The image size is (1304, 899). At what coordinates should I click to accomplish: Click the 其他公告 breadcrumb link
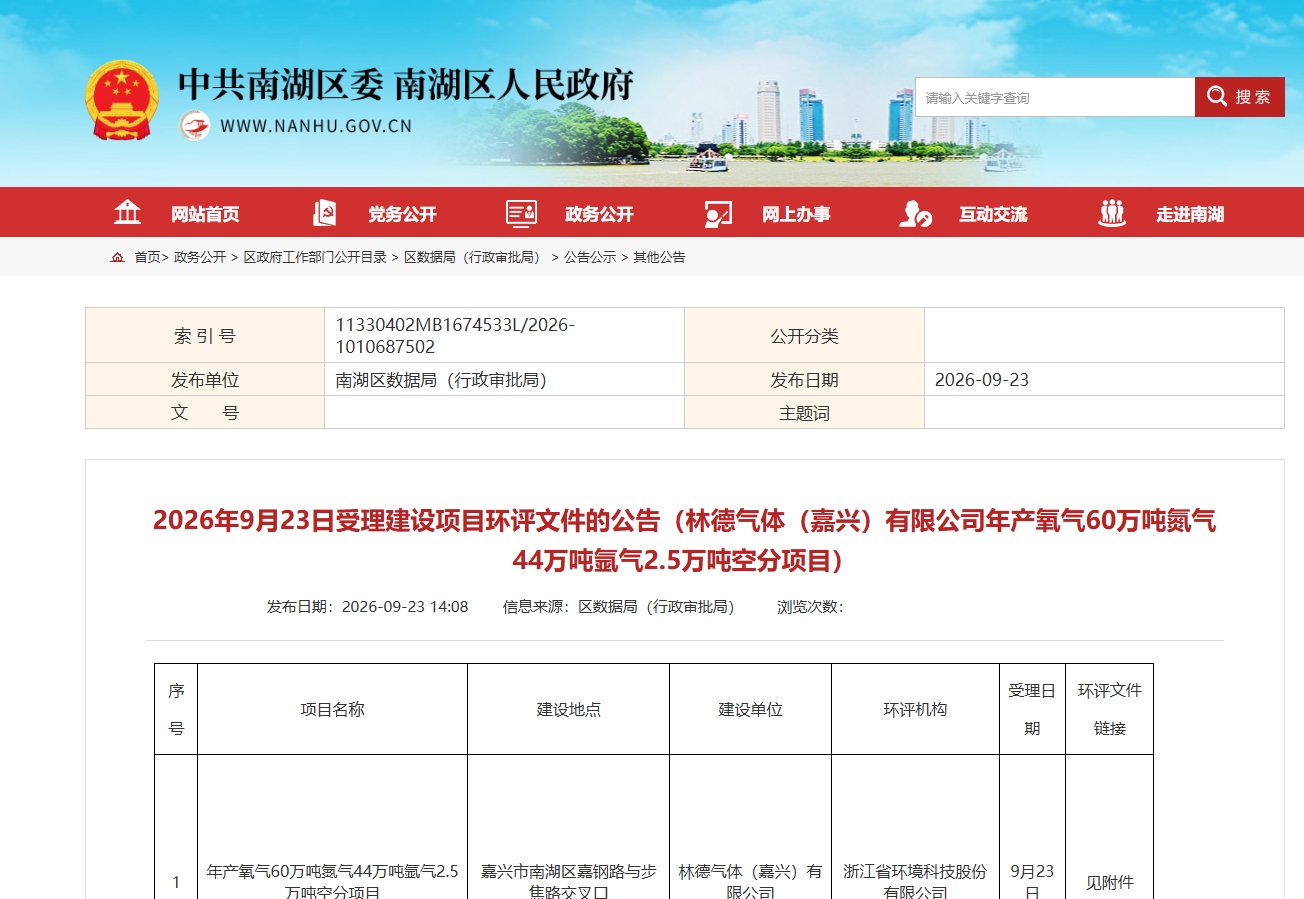coord(659,257)
